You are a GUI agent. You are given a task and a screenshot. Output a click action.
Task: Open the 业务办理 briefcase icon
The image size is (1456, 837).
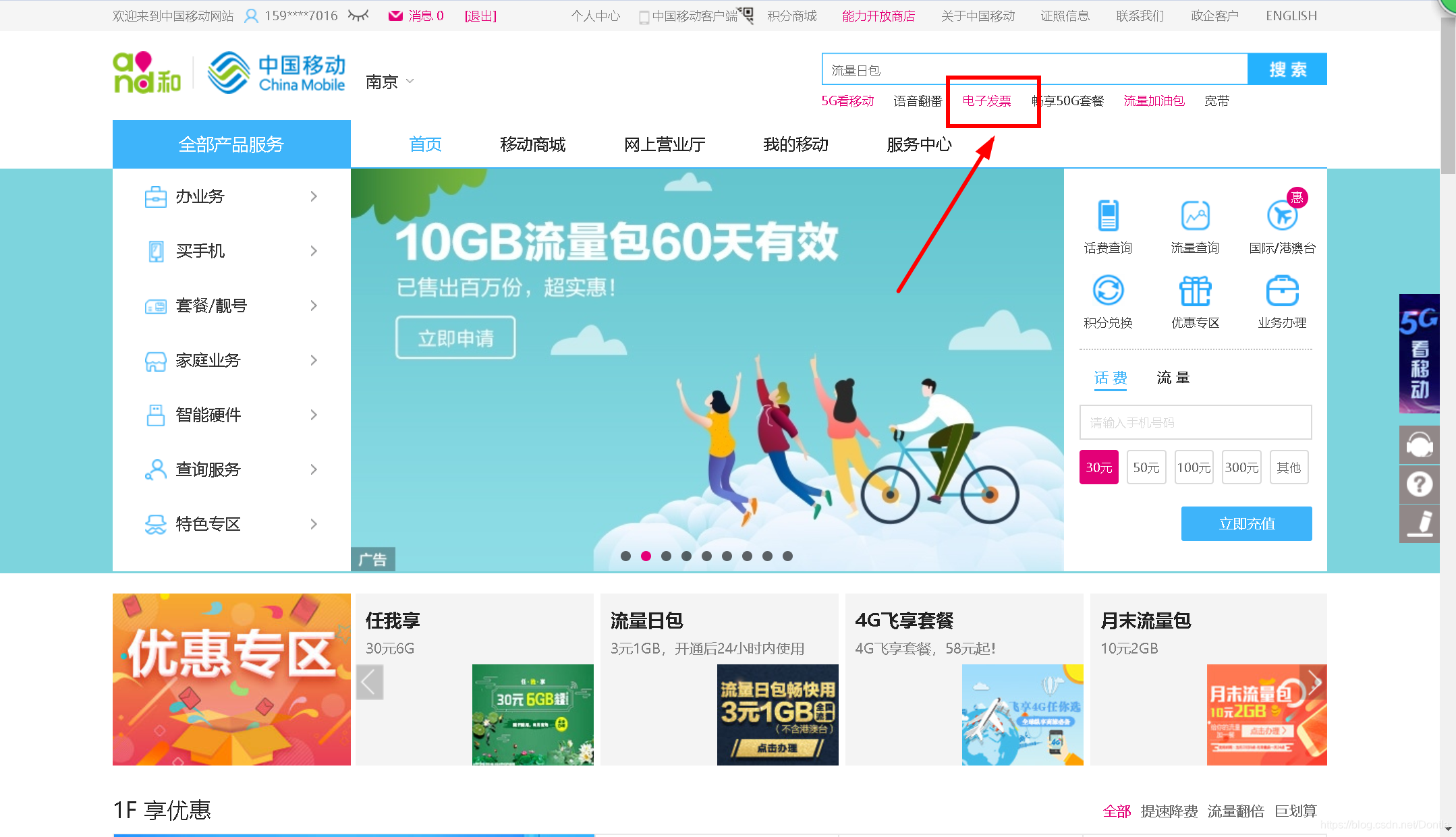[1282, 291]
